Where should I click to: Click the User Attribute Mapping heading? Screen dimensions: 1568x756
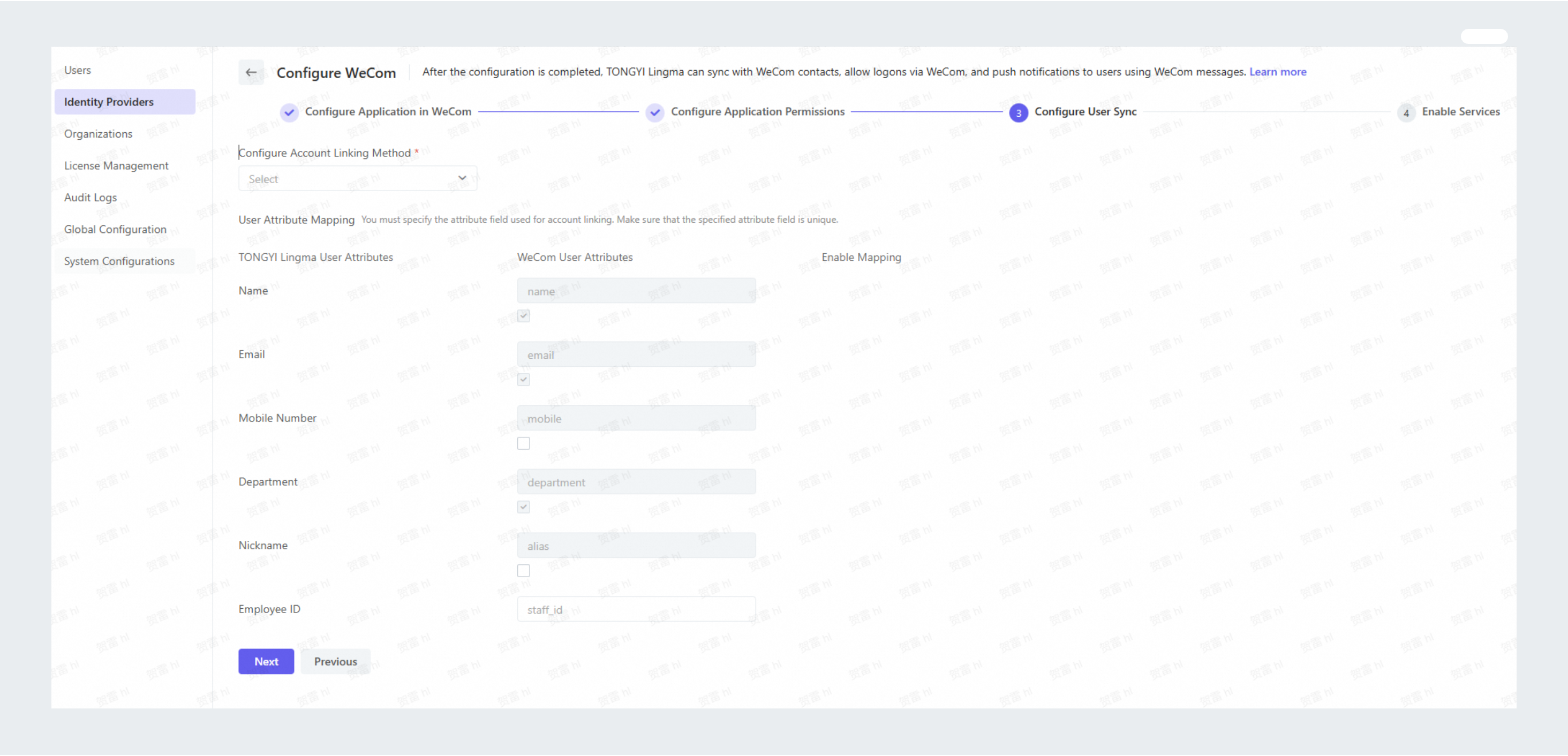[297, 220]
